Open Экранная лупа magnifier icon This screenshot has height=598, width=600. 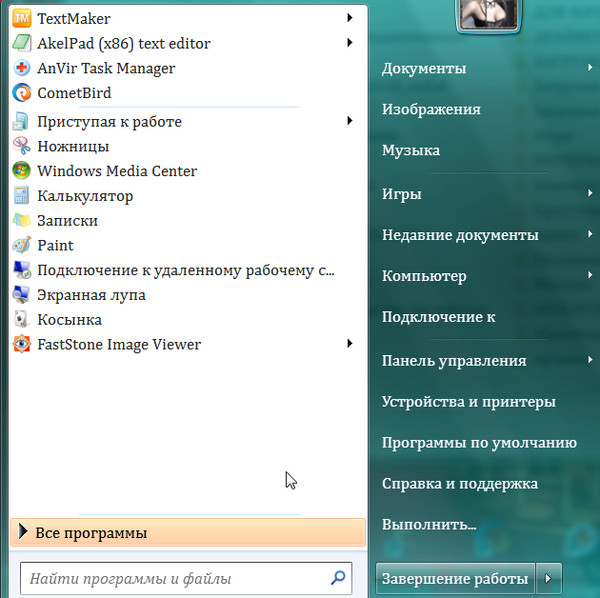(21, 295)
